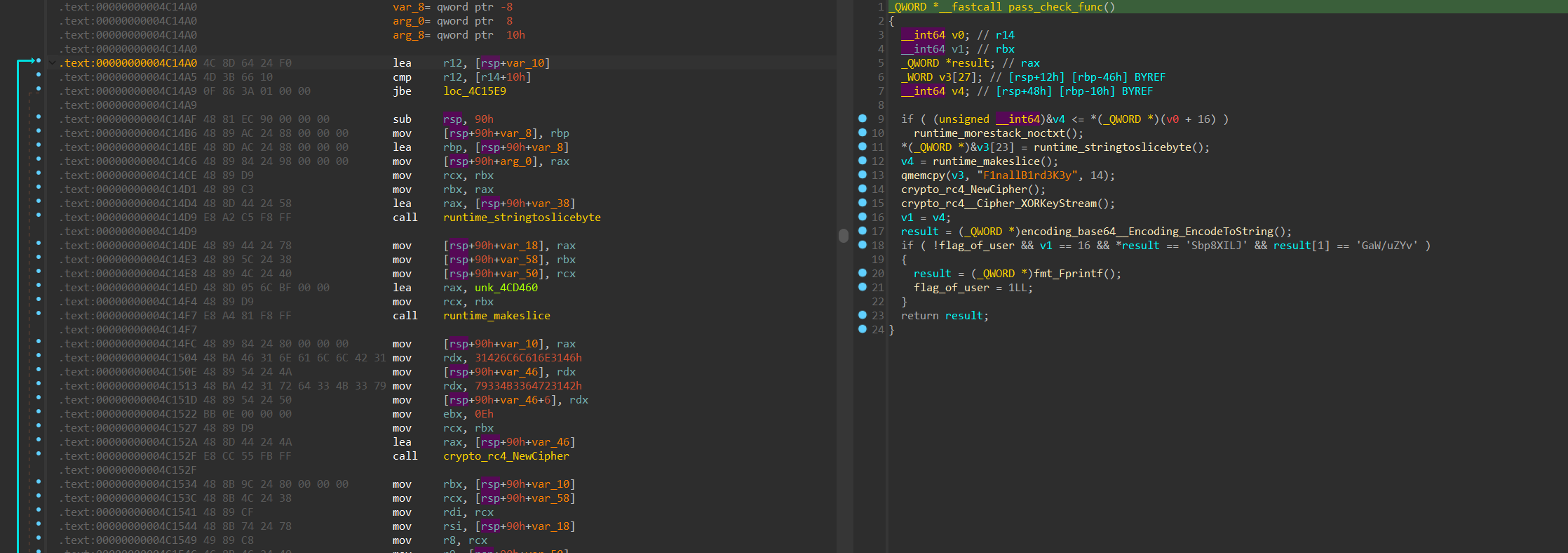1568x553 pixels.
Task: Select highlighted address .text:00000000004C14A0 with lea
Action: tap(128, 63)
